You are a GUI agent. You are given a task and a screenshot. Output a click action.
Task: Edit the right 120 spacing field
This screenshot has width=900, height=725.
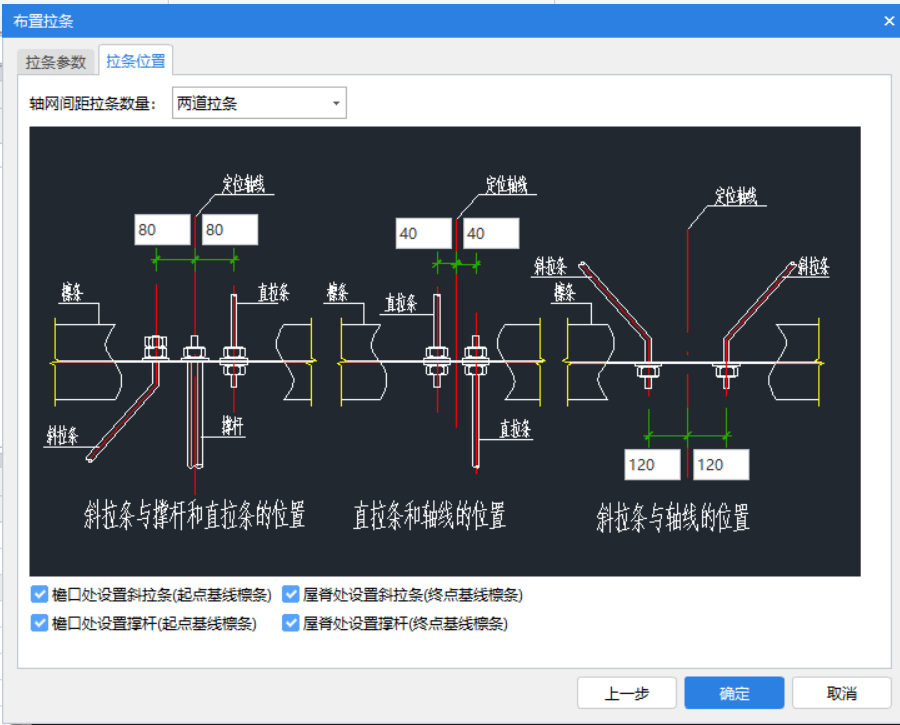tap(721, 464)
